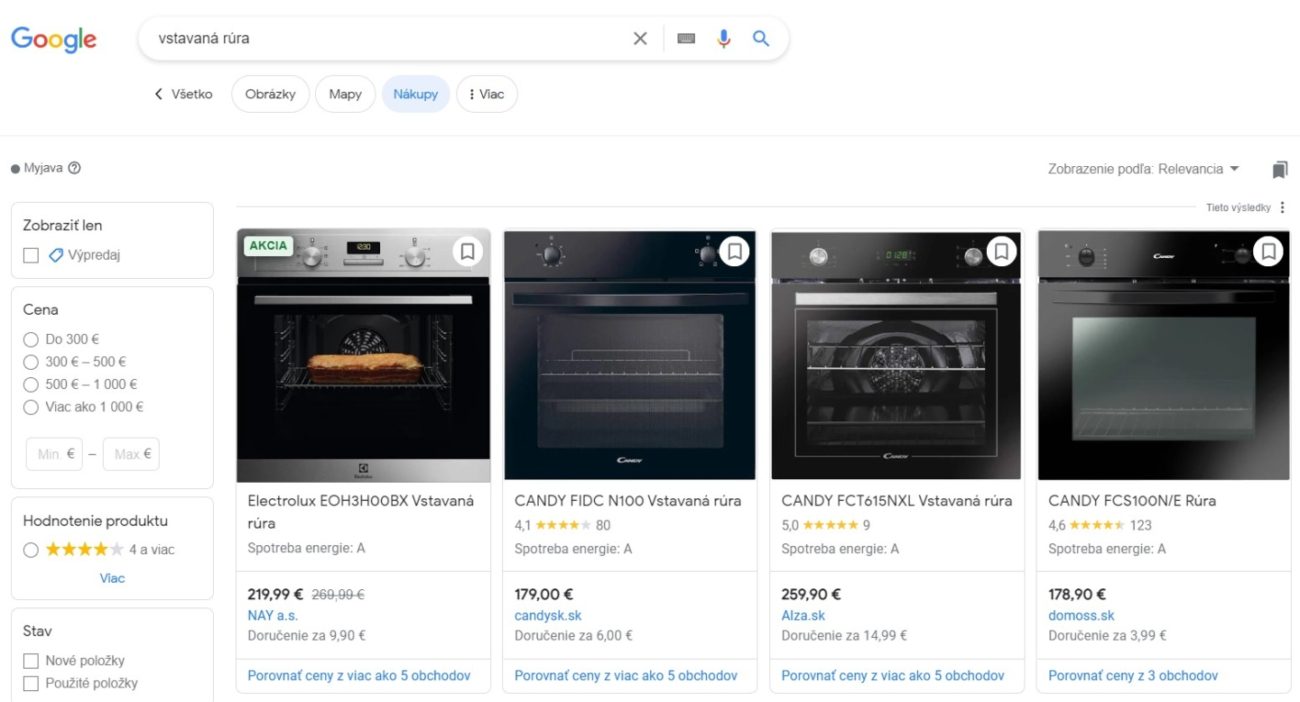Save CANDY FCT615NXL with bookmark icon

point(1001,251)
